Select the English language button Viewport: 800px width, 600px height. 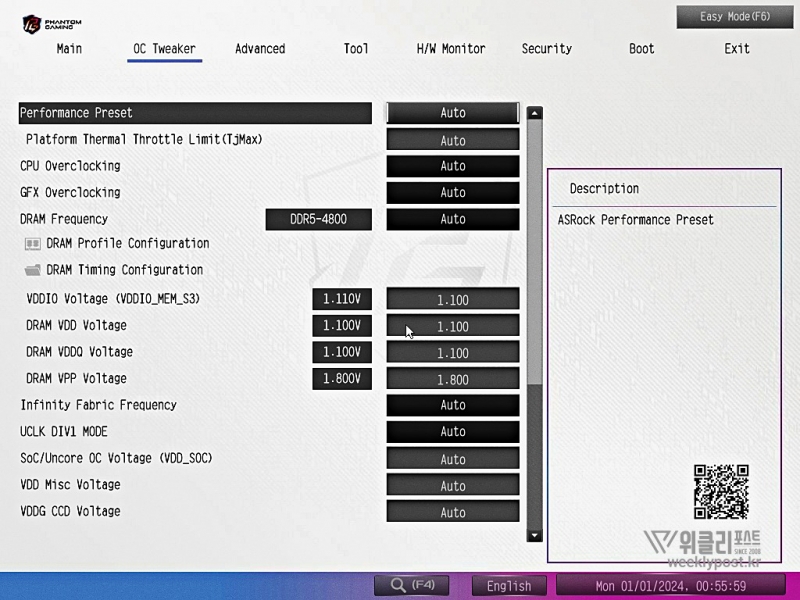click(x=509, y=586)
